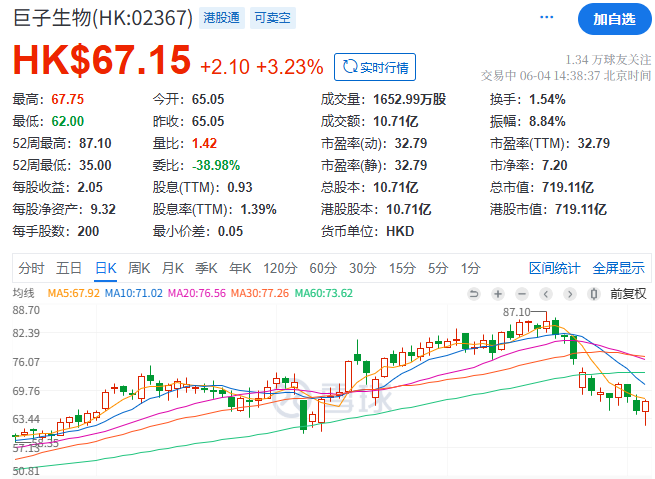Toggle candlestick display style icon
This screenshot has height=479, width=655.
point(594,294)
